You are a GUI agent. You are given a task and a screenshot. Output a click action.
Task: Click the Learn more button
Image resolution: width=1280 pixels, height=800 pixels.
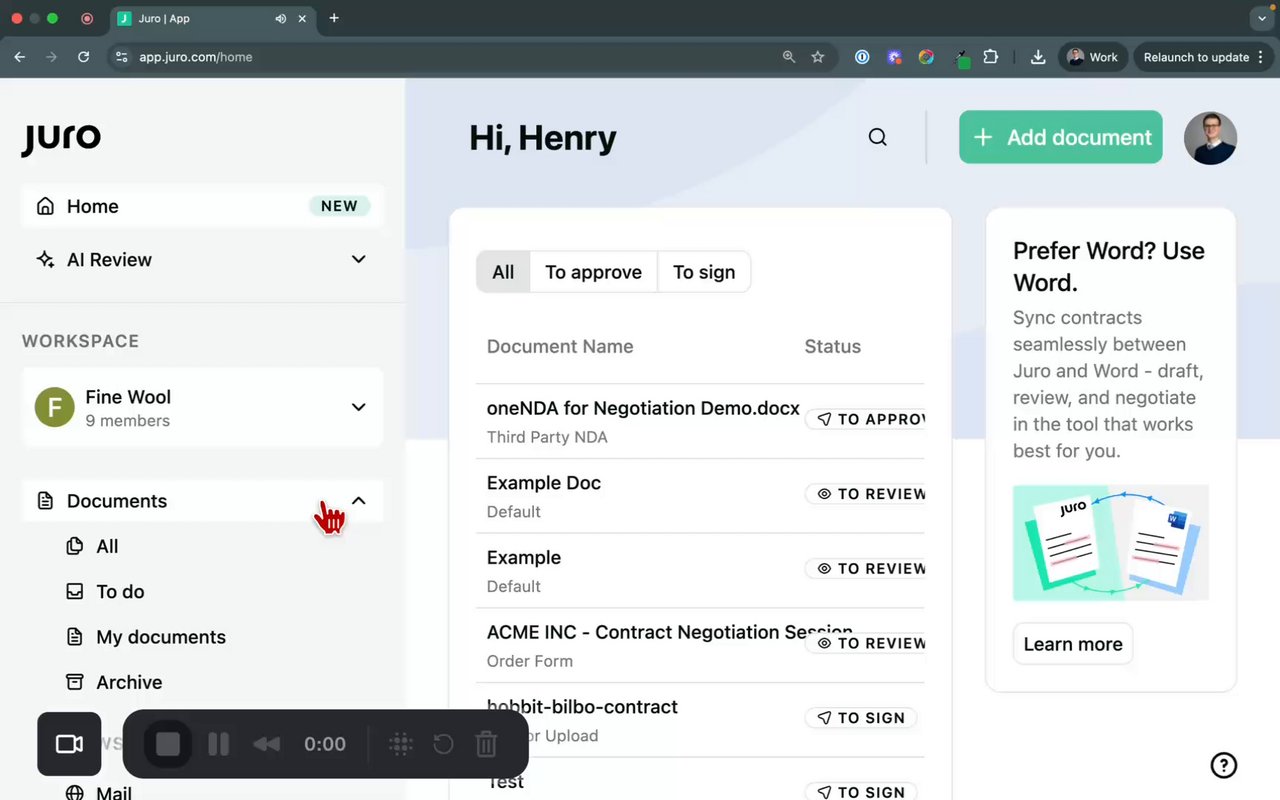pyautogui.click(x=1073, y=644)
